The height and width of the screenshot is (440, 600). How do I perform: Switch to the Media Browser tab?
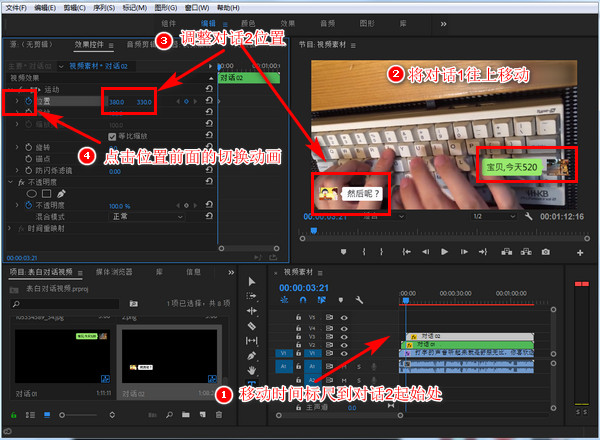click(x=114, y=272)
